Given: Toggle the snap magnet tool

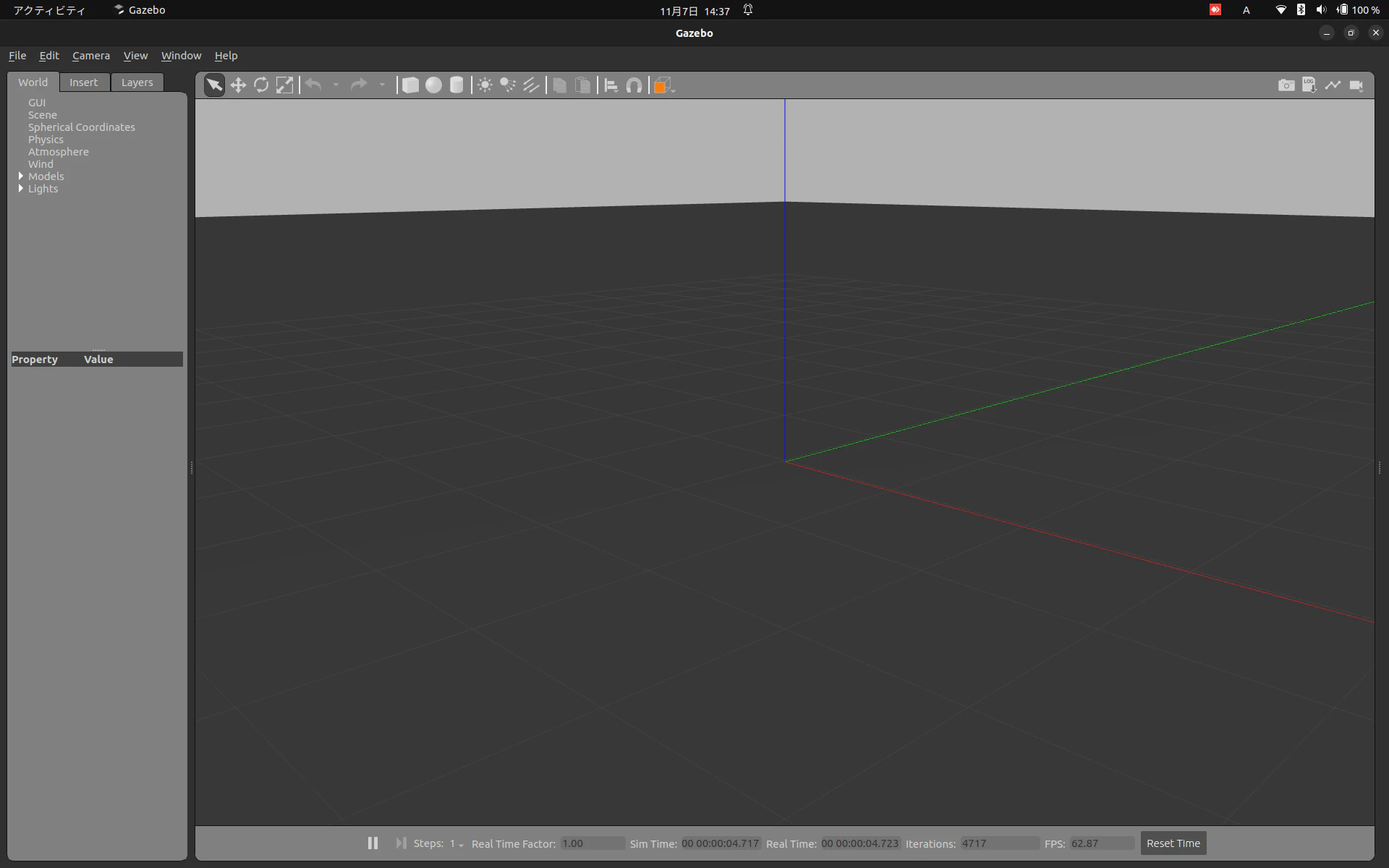Looking at the screenshot, I should (x=634, y=85).
